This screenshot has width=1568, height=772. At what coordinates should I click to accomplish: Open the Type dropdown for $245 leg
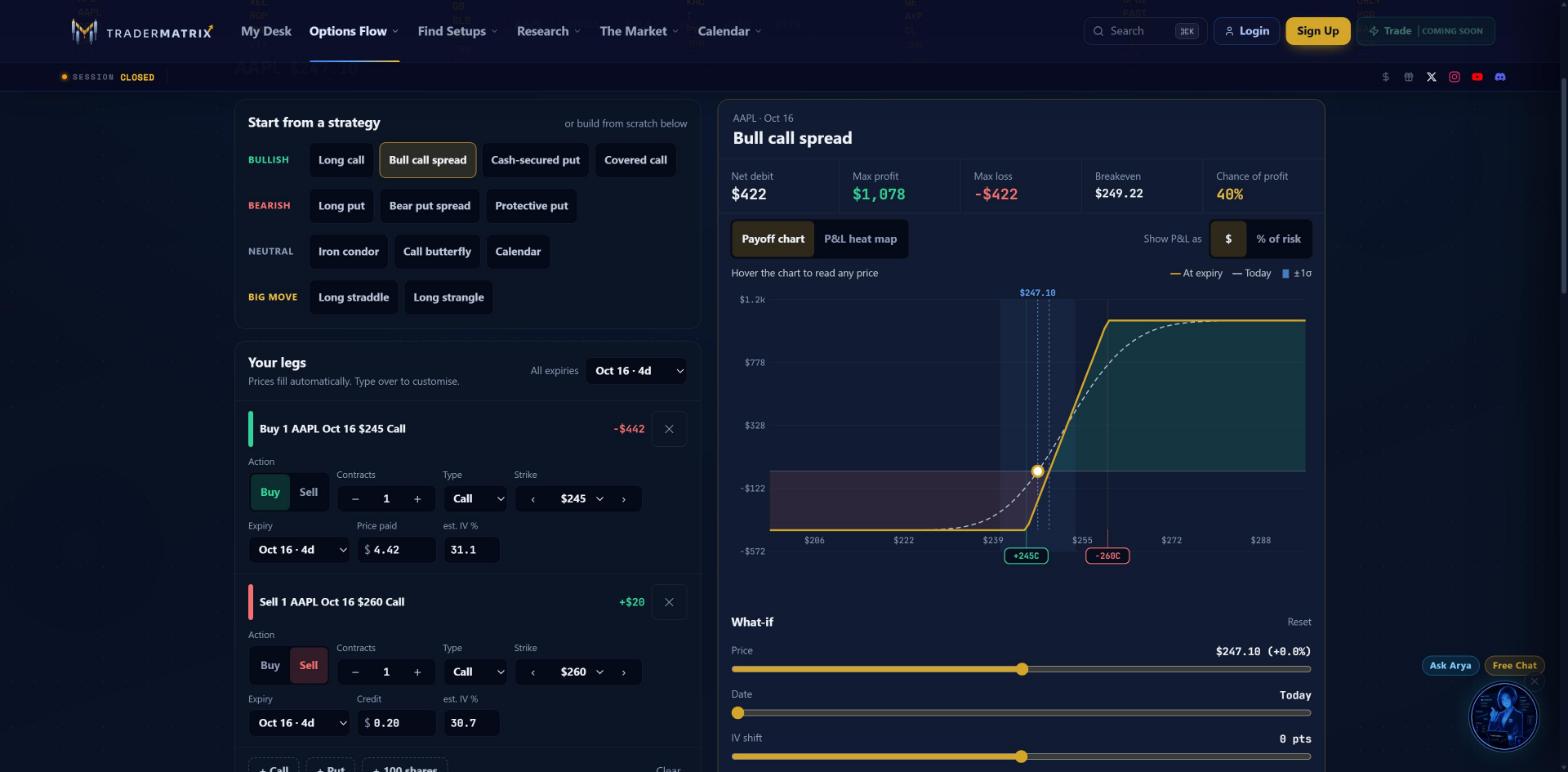(475, 499)
